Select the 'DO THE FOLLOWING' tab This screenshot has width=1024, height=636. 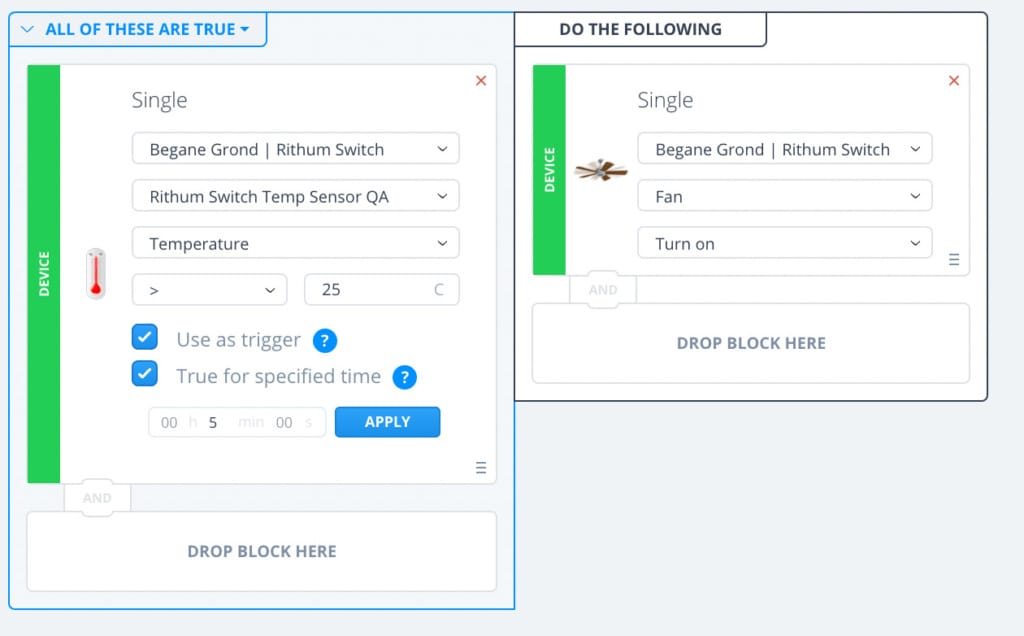click(640, 29)
